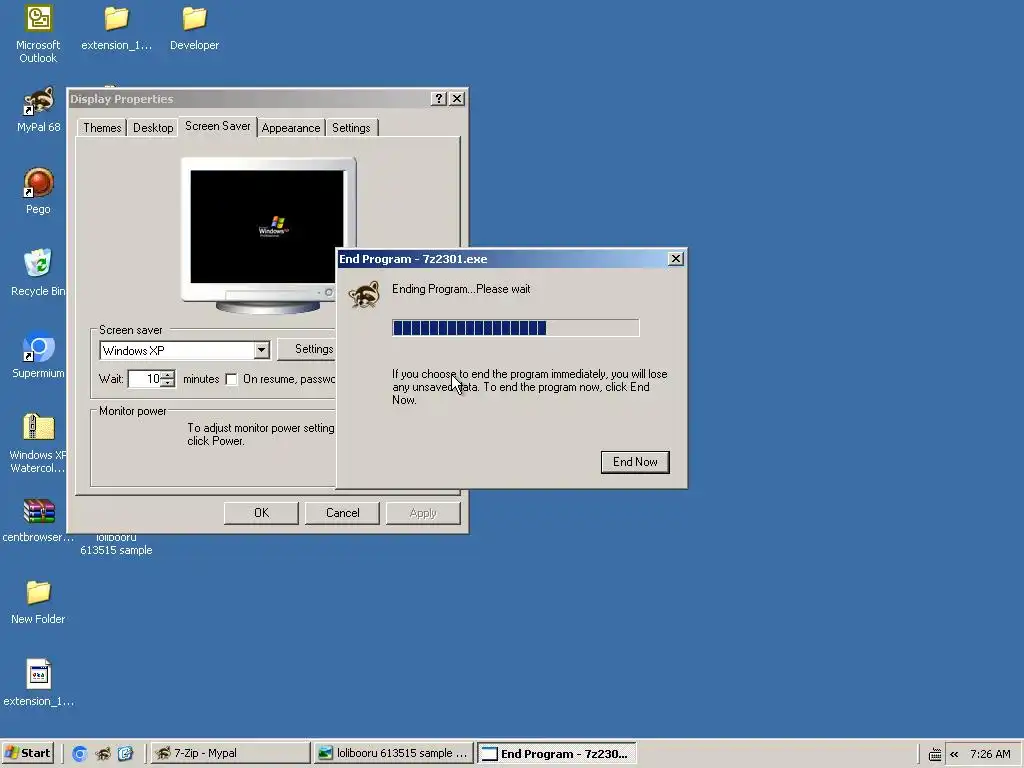This screenshot has width=1024, height=768.
Task: Click the keyboard tray icon
Action: [935, 754]
